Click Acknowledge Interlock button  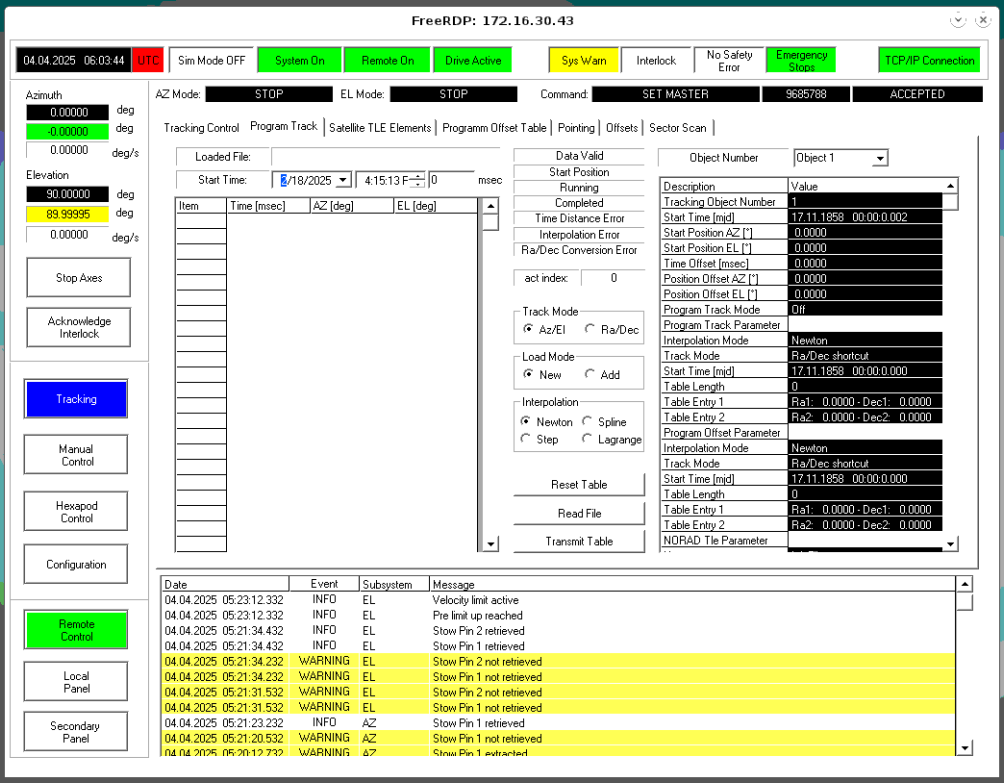(79, 327)
